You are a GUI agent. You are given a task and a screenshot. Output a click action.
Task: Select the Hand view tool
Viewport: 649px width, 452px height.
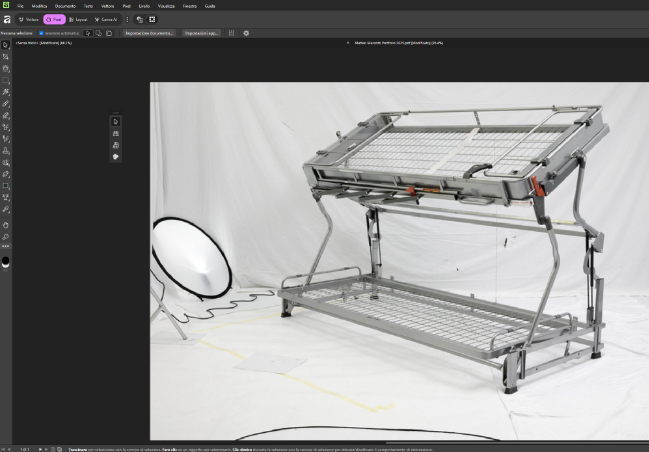pyautogui.click(x=5, y=225)
